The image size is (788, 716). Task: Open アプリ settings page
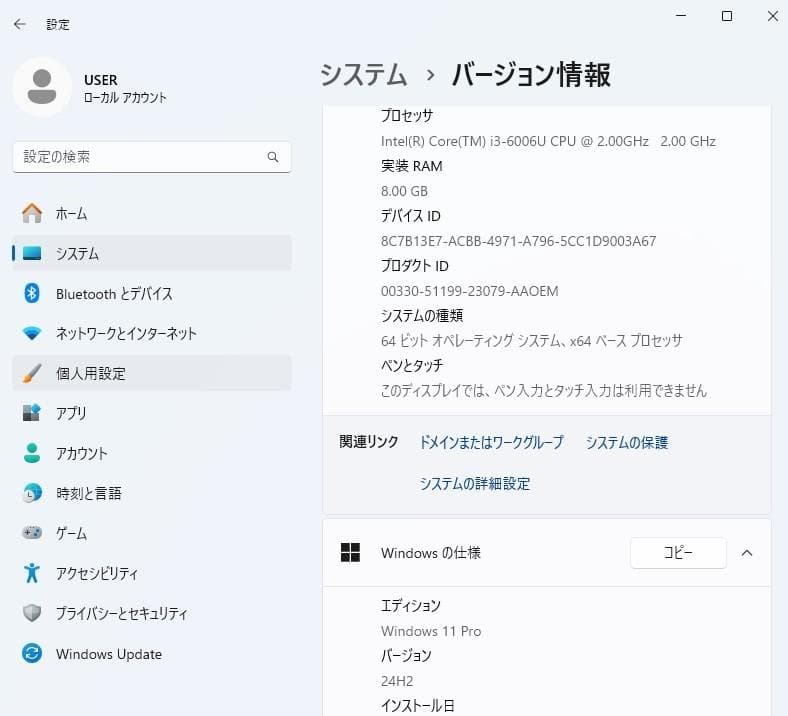tap(152, 413)
